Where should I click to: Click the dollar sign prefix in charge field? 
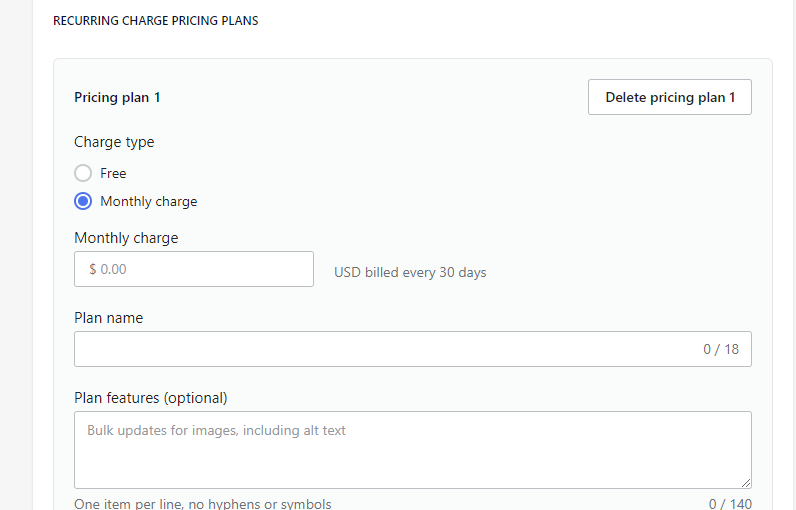[92, 269]
